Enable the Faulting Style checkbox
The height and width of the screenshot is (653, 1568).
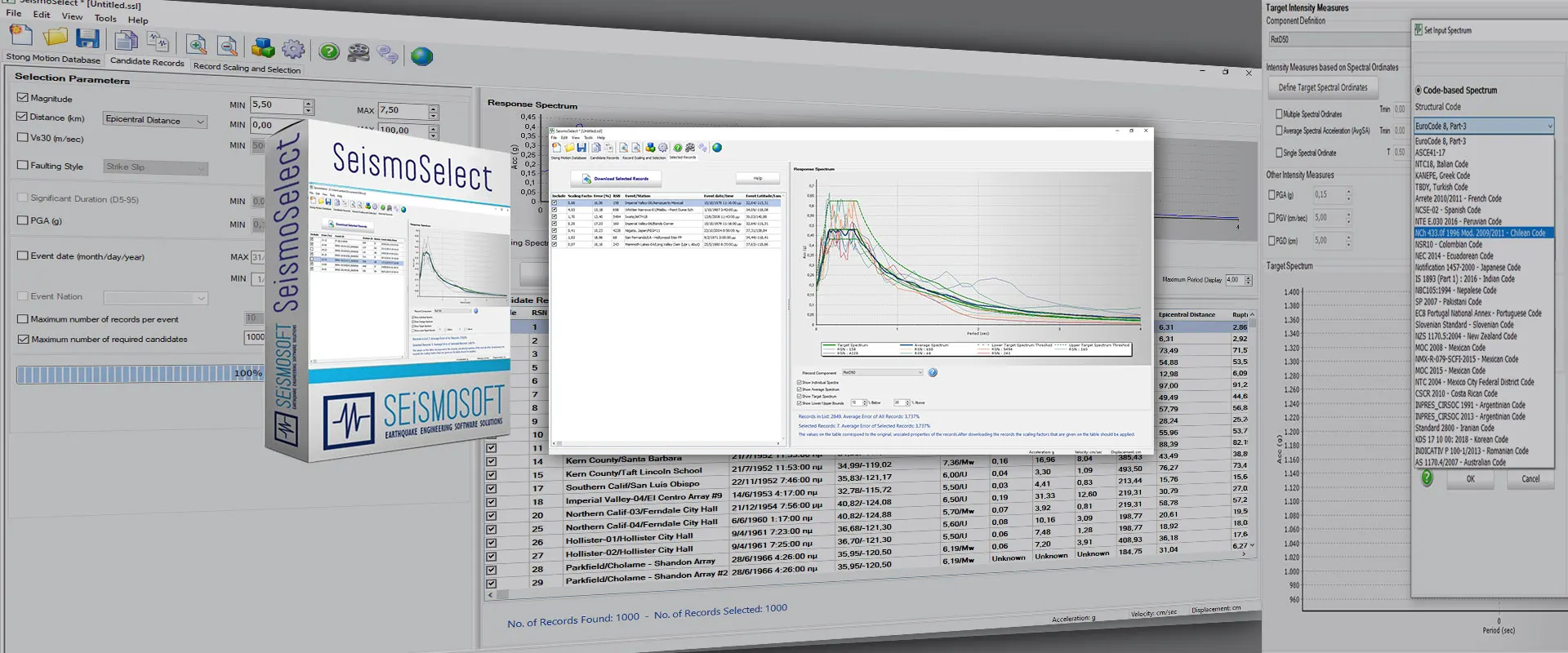(x=23, y=165)
